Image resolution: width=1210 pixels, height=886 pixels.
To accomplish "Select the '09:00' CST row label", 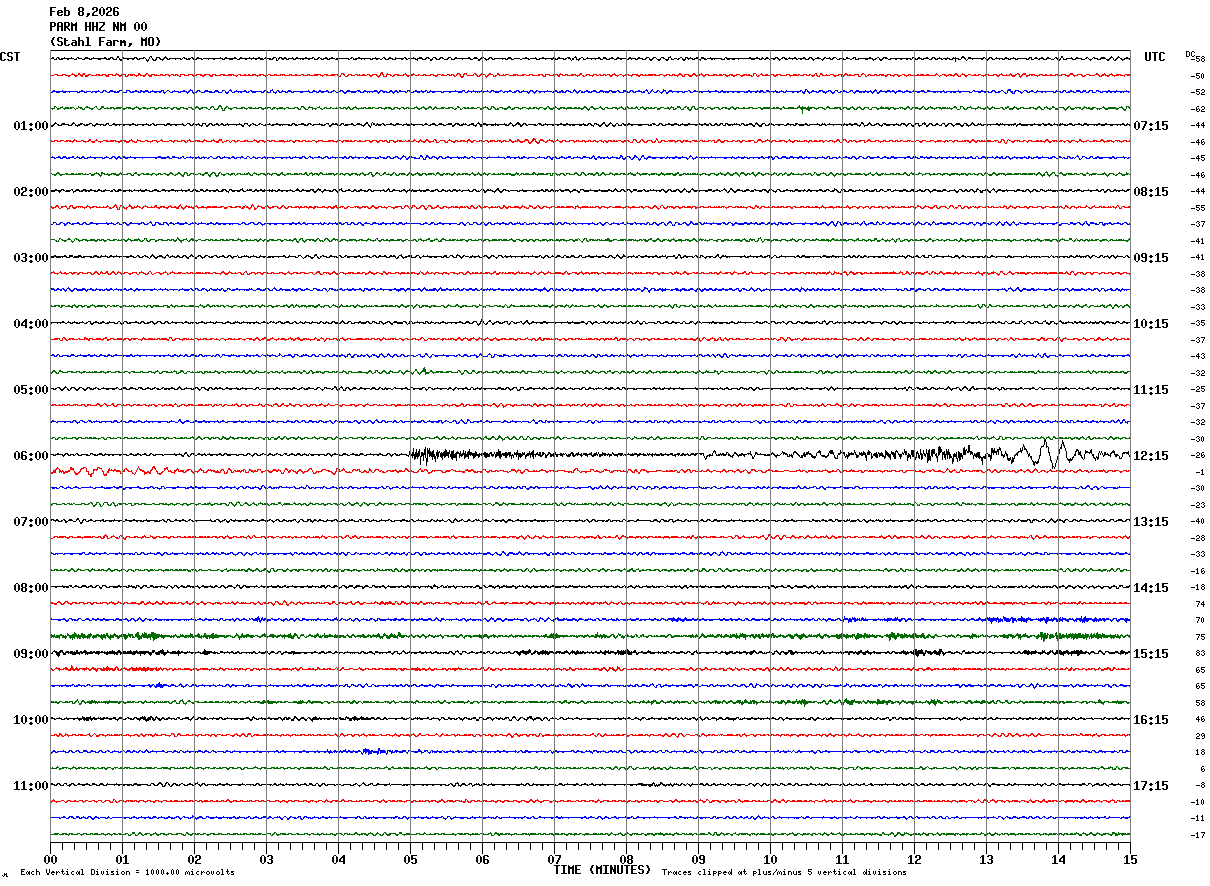I will point(31,654).
